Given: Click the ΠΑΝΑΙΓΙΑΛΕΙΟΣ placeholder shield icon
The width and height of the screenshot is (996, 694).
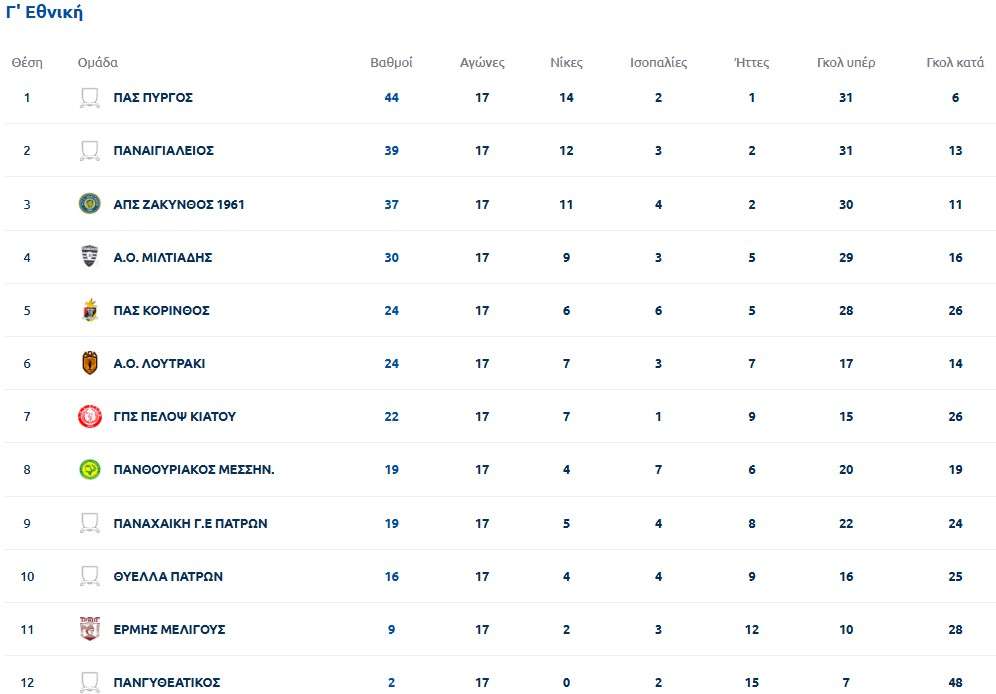Looking at the screenshot, I should point(90,151).
